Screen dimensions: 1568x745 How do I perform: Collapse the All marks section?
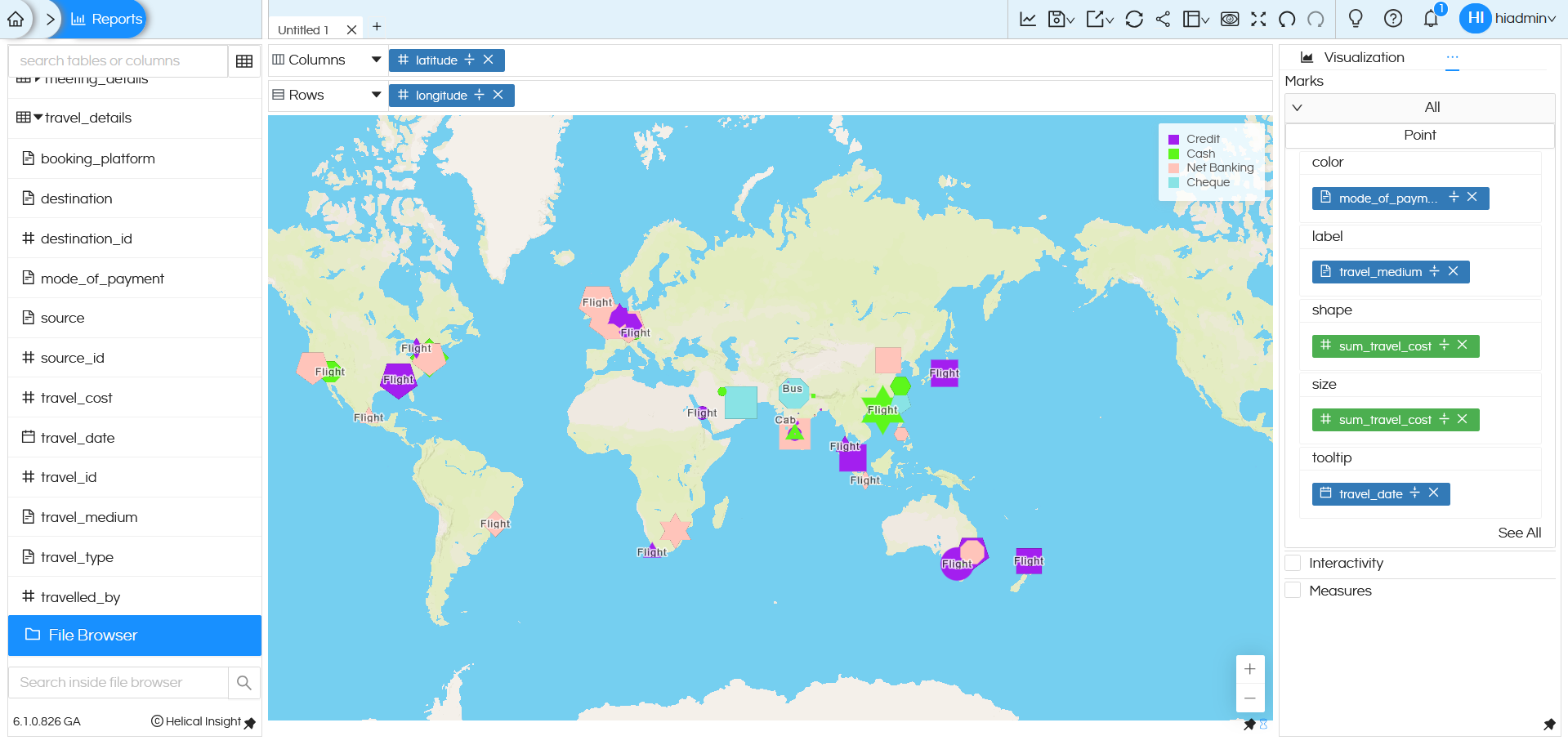point(1298,107)
